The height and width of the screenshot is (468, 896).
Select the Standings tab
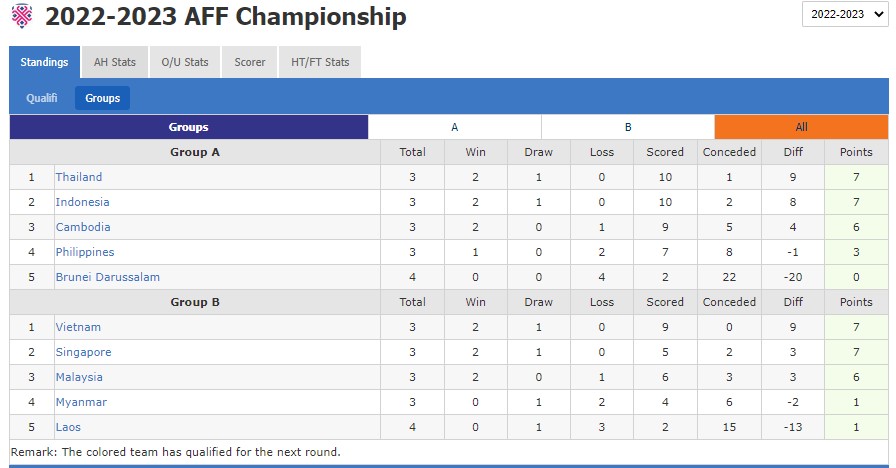click(44, 62)
